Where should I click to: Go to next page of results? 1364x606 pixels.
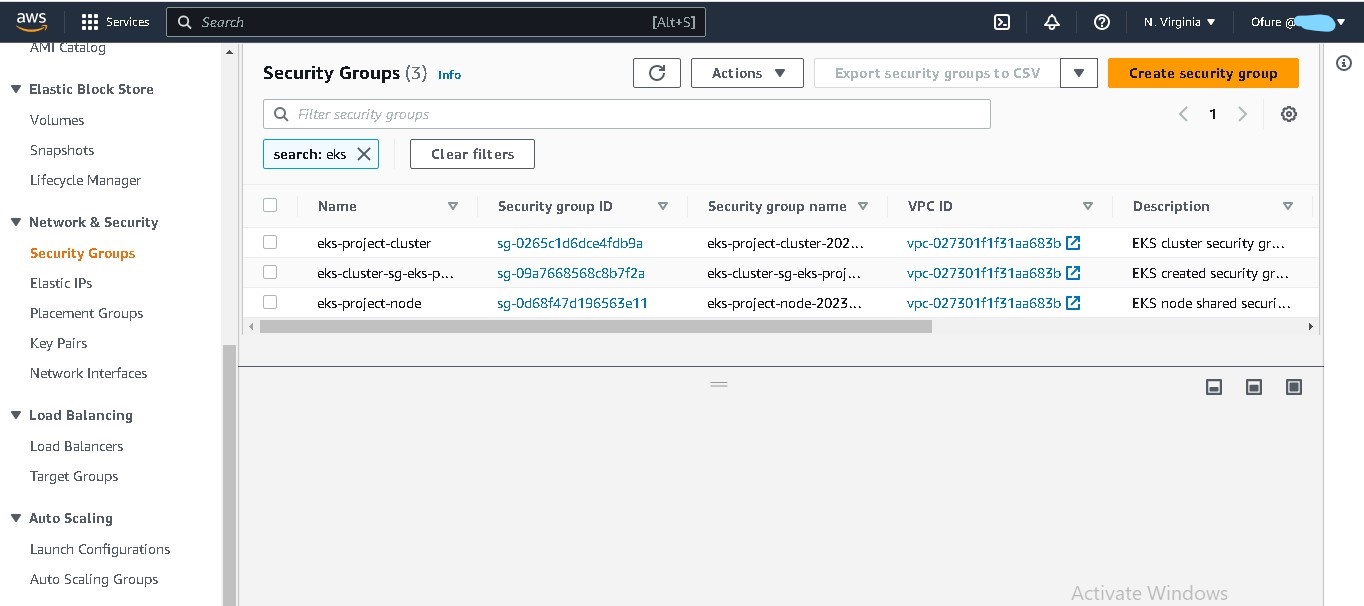pyautogui.click(x=1243, y=114)
